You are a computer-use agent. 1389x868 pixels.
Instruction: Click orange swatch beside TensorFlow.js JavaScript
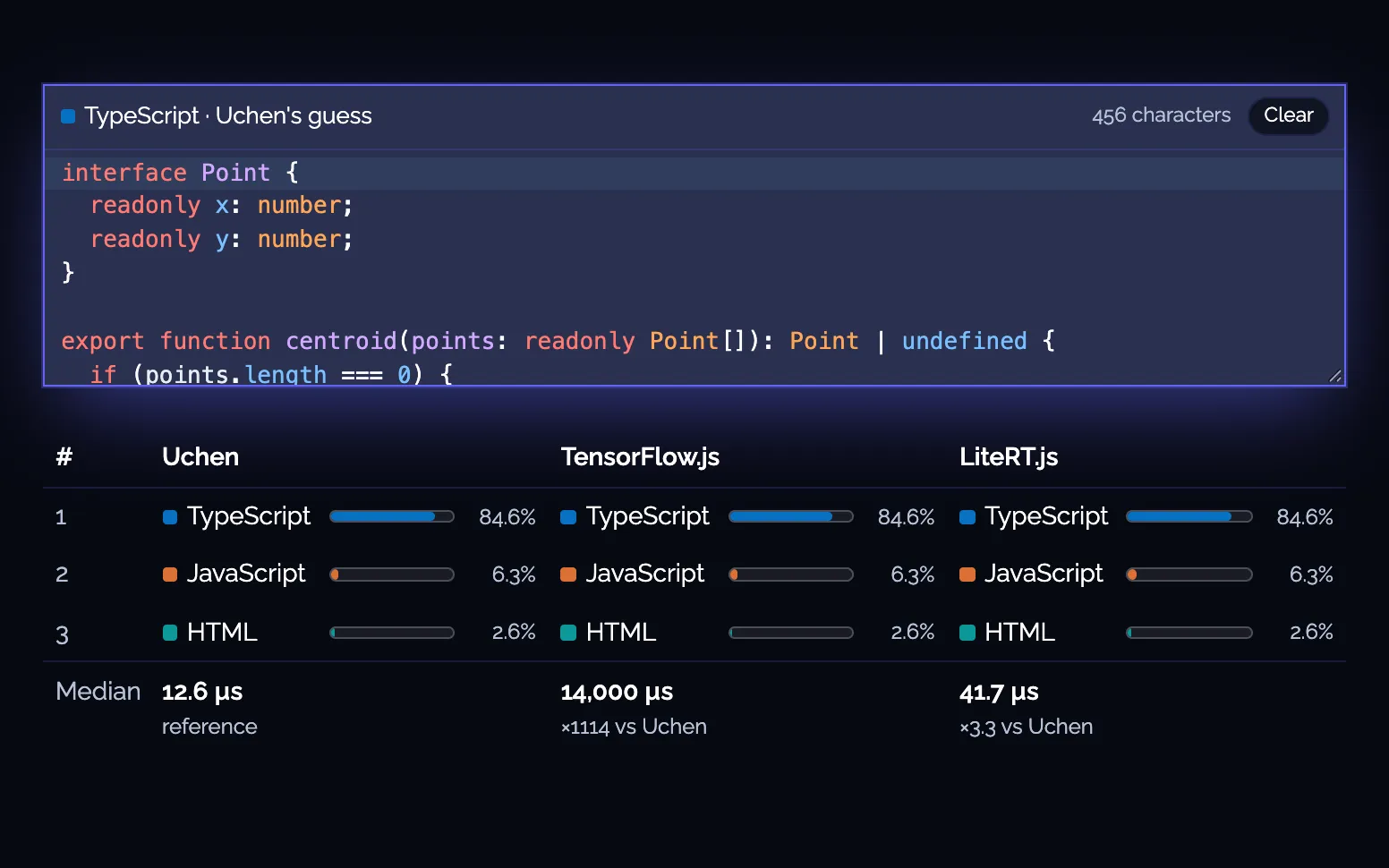click(568, 574)
